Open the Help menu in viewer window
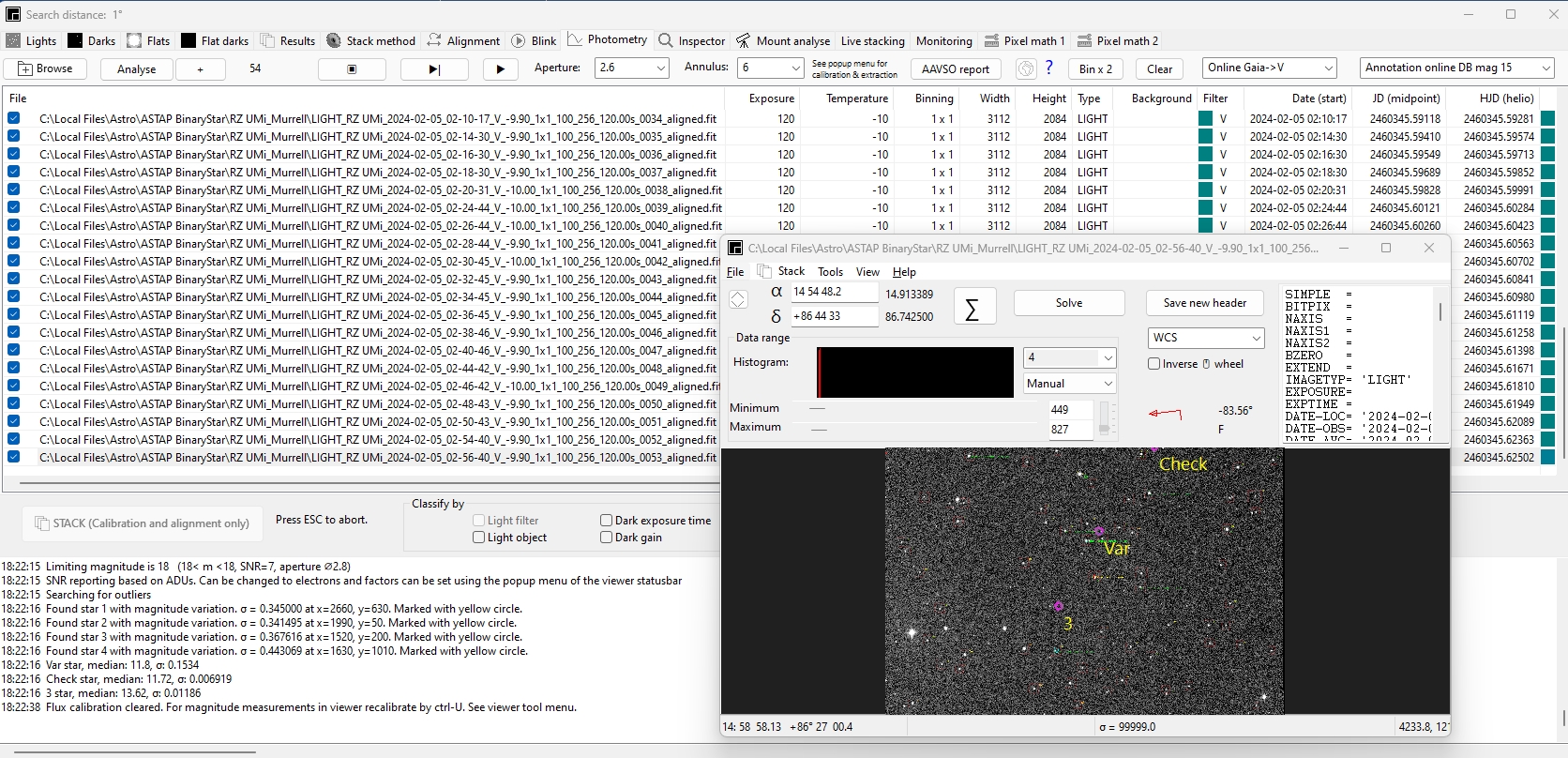The height and width of the screenshot is (758, 1568). point(904,272)
